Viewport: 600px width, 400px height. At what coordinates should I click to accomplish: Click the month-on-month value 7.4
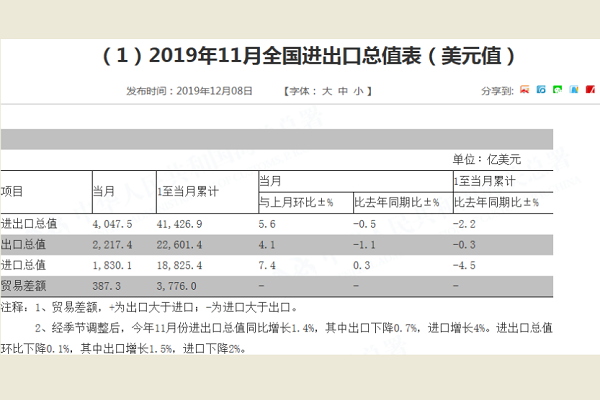coord(267,265)
